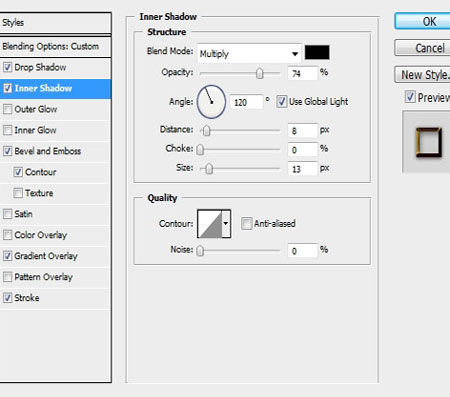Select the Satin effect label
Image resolution: width=450 pixels, height=397 pixels.
23,214
